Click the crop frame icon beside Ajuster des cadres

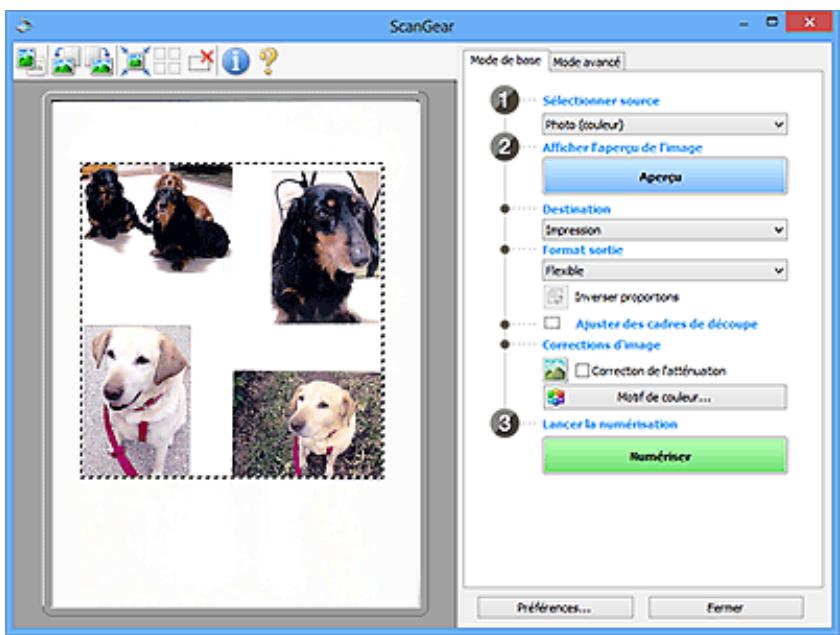coord(552,324)
